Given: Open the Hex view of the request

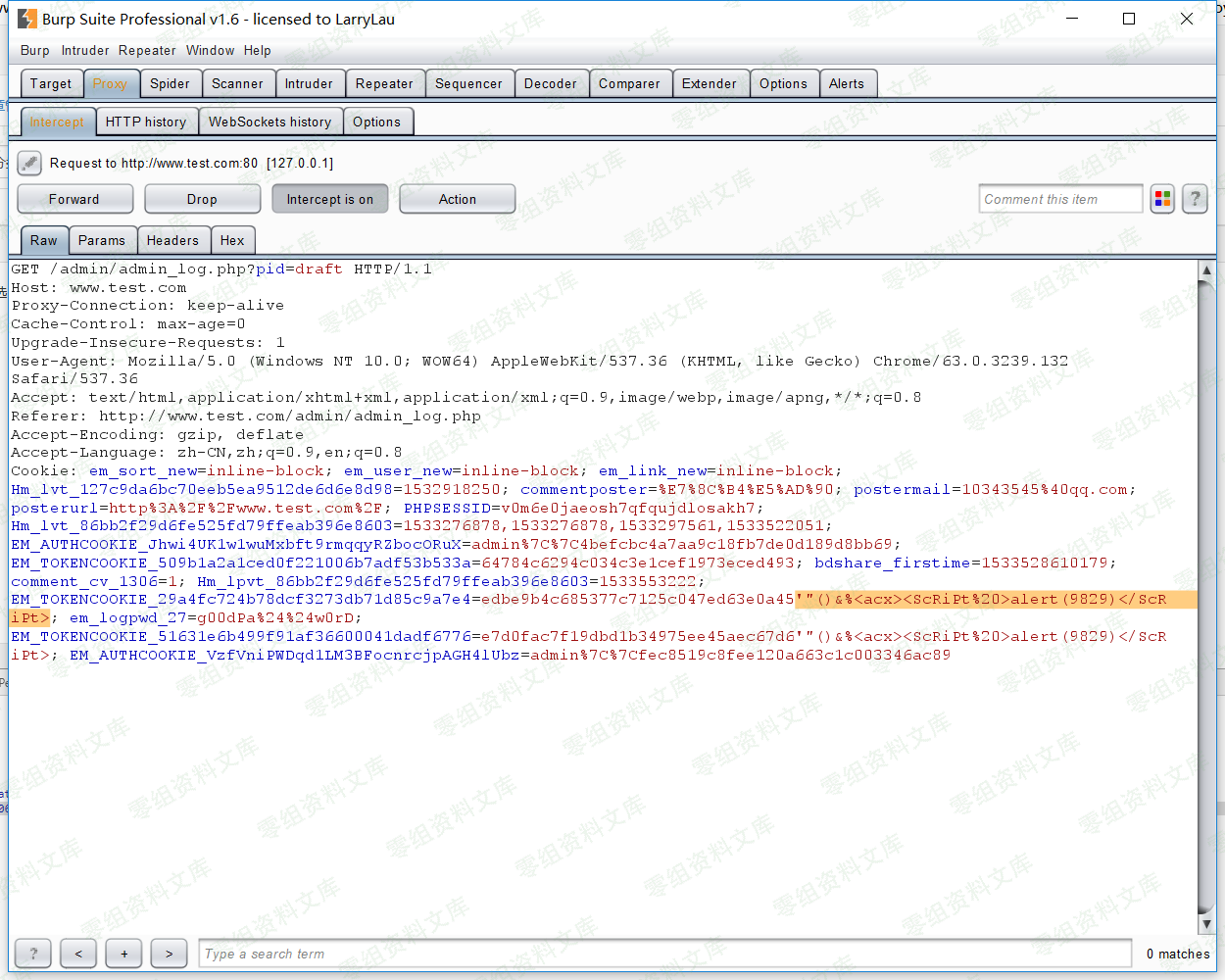Looking at the screenshot, I should 233,240.
